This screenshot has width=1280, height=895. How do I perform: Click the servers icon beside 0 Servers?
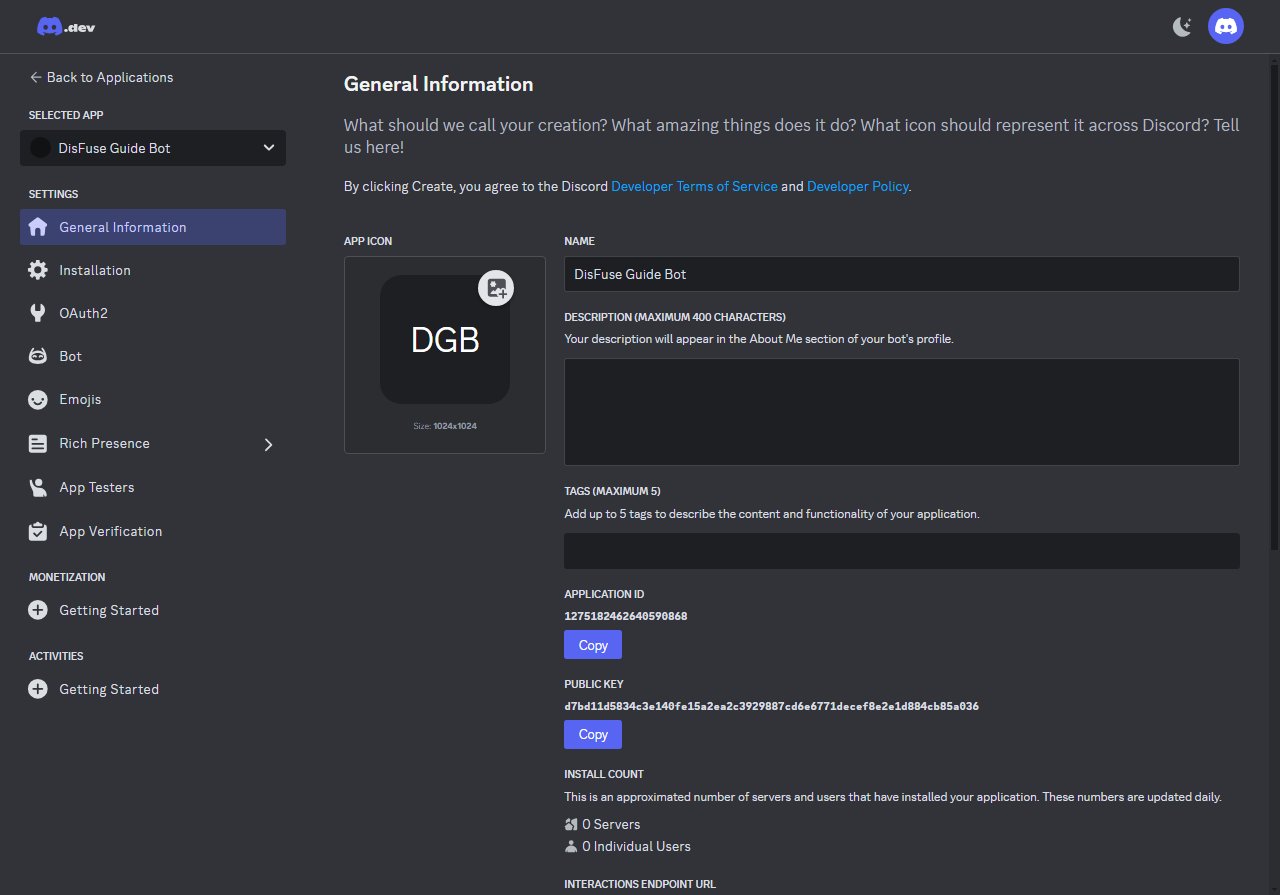(x=571, y=824)
